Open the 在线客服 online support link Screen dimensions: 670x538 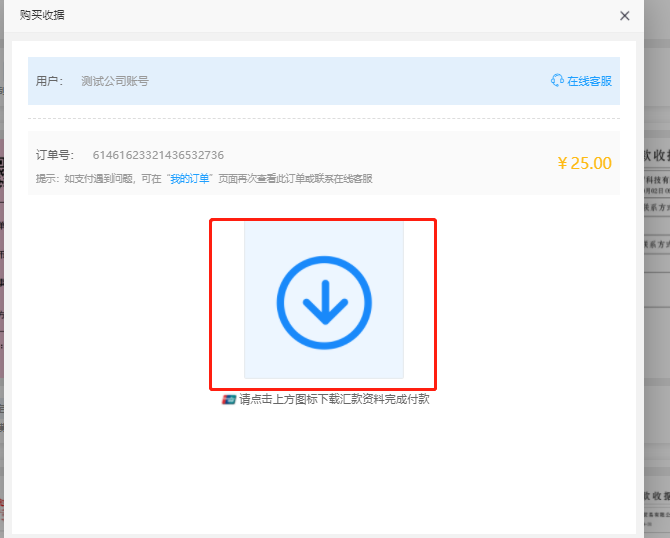(589, 81)
